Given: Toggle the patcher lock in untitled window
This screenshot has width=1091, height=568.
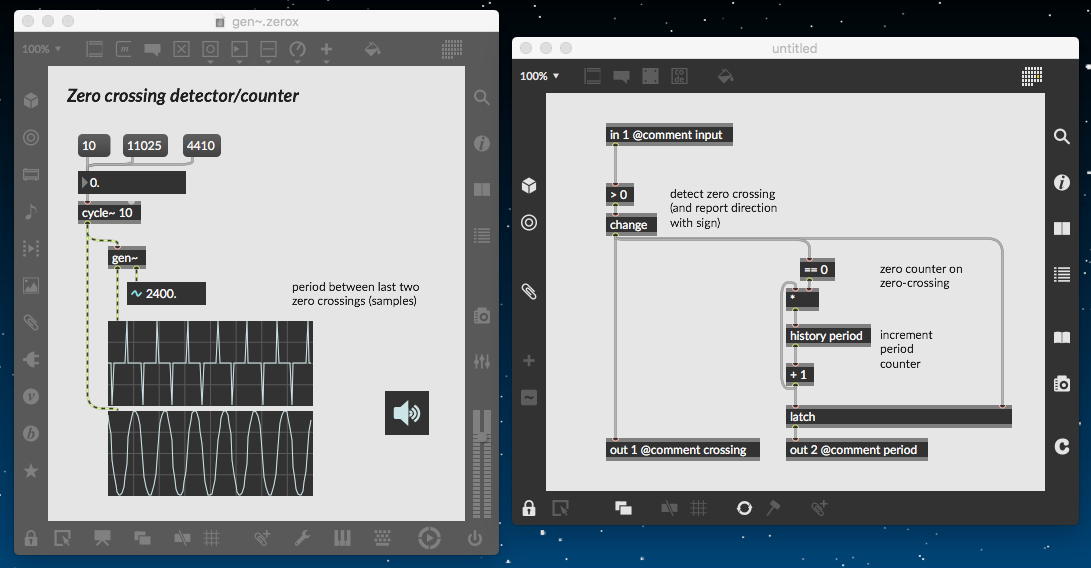Looking at the screenshot, I should [x=529, y=508].
